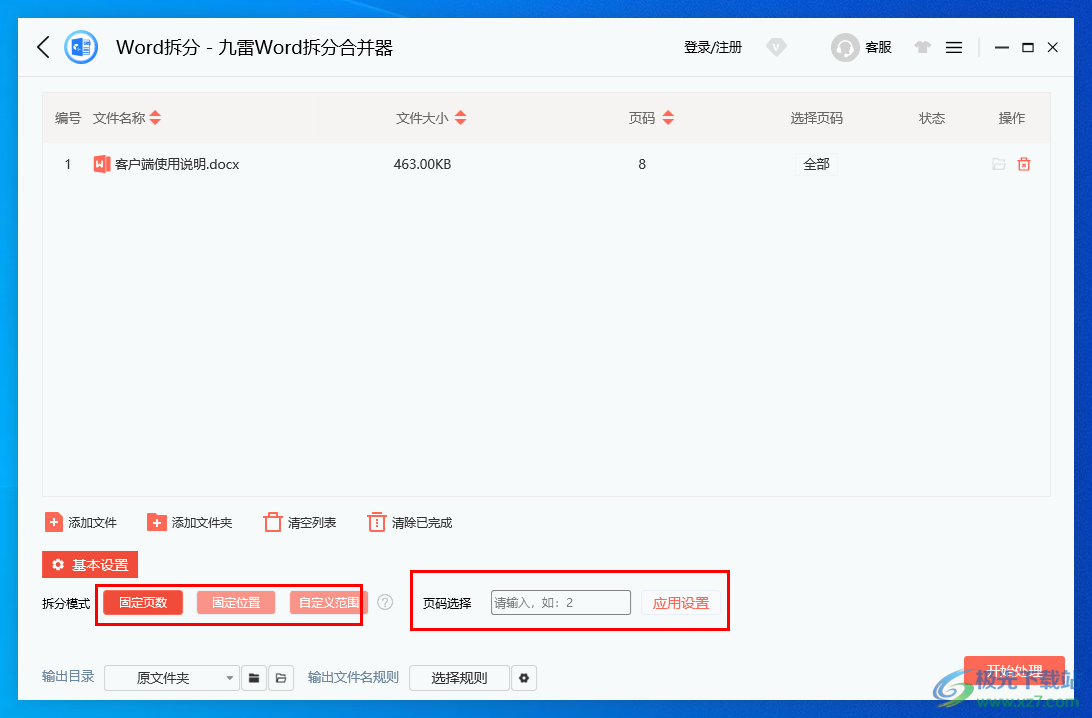Sort the list by 页码 column
This screenshot has height=718, width=1092.
point(667,117)
